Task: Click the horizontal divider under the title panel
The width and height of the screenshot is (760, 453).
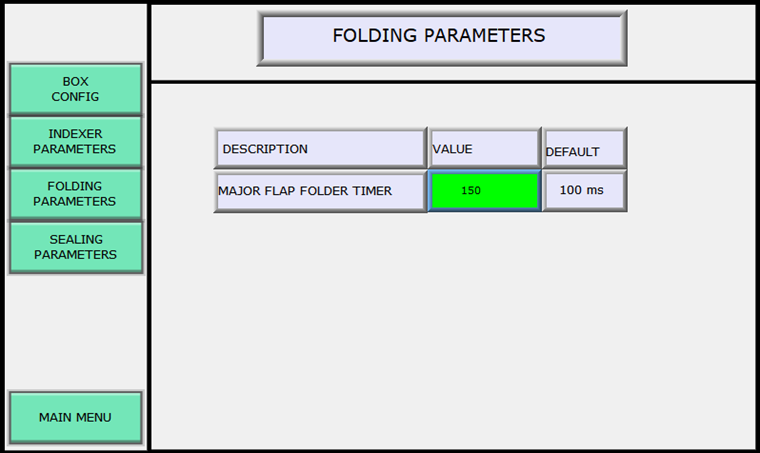Action: point(450,81)
